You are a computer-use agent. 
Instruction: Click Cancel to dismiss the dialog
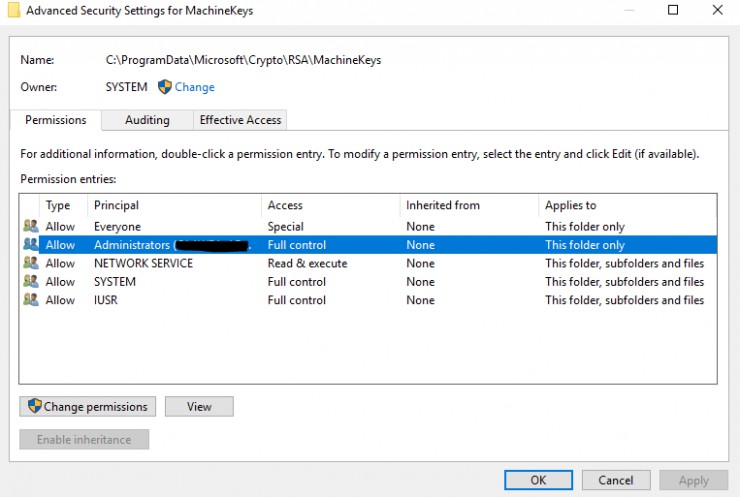coord(616,480)
